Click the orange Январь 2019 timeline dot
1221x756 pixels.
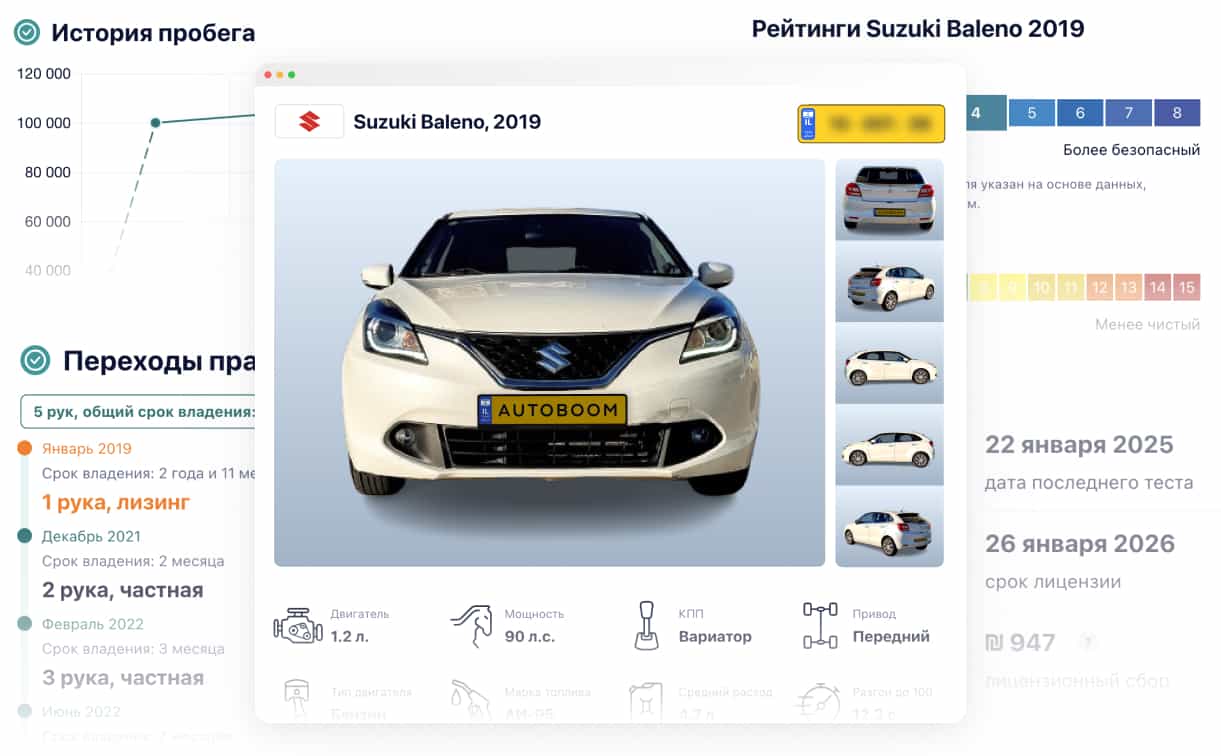[25, 449]
